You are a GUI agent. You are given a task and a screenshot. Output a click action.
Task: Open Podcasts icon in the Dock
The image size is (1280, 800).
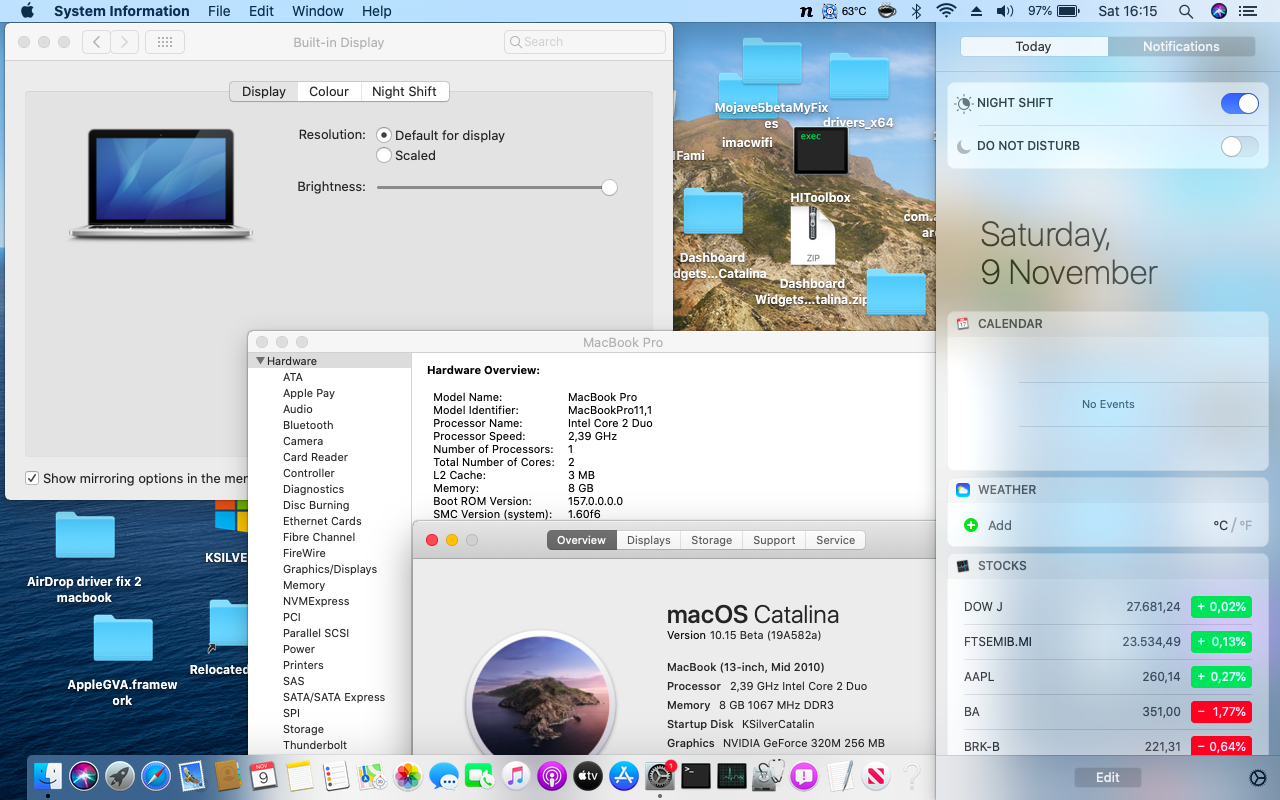click(x=551, y=775)
